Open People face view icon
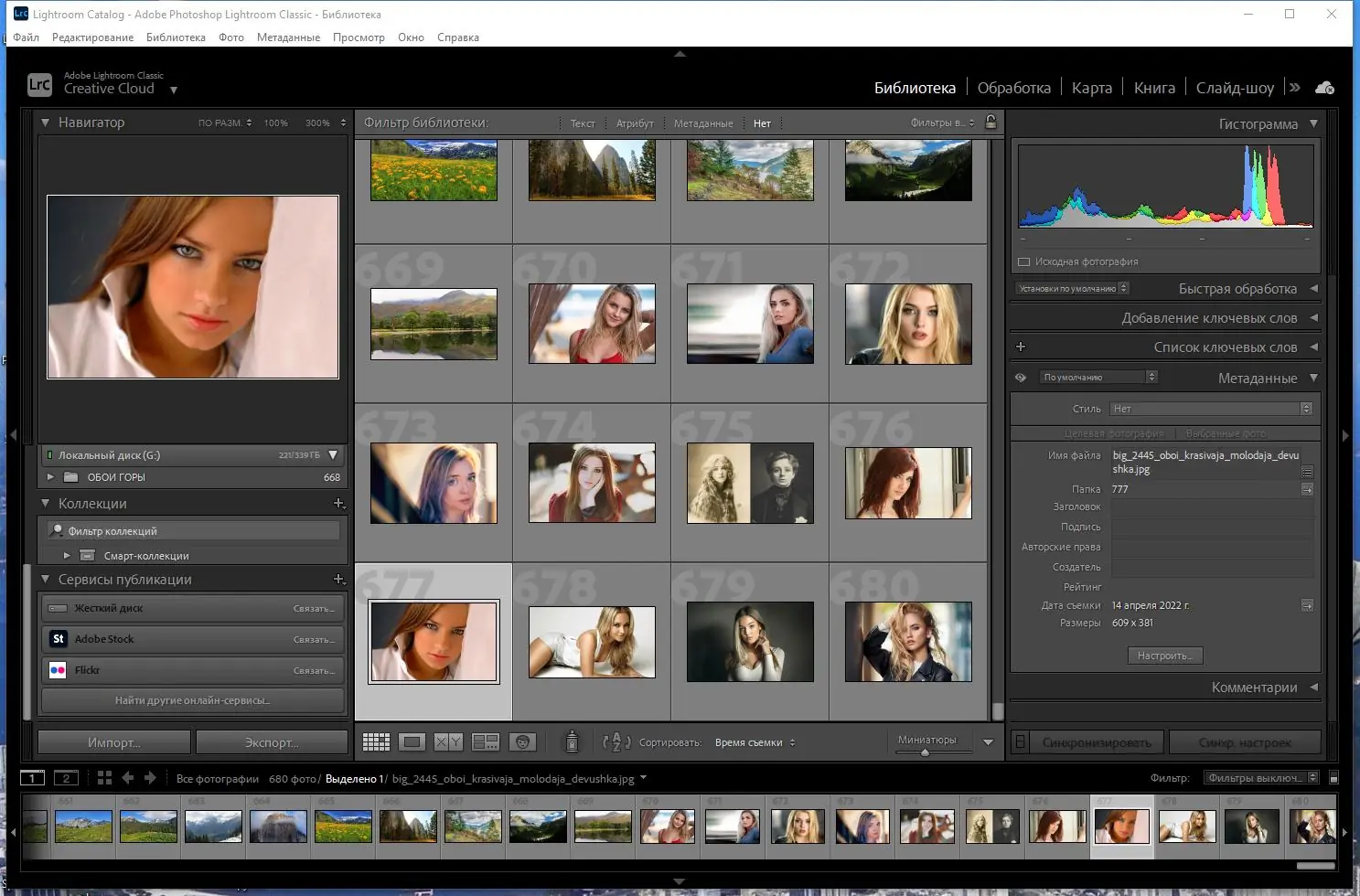This screenshot has width=1360, height=896. point(522,742)
